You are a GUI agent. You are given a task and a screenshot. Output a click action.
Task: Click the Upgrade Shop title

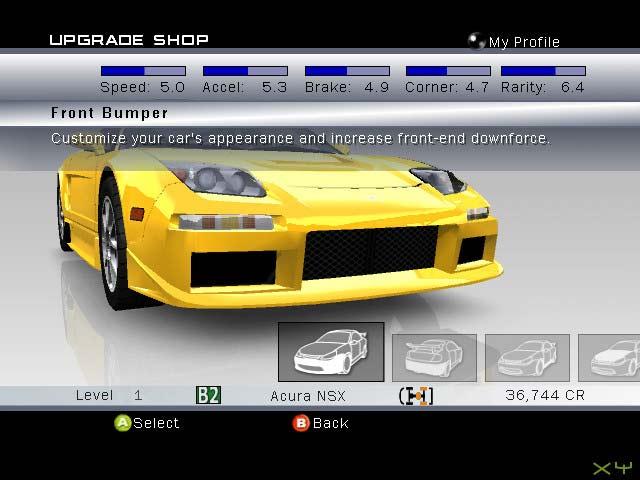pos(129,40)
